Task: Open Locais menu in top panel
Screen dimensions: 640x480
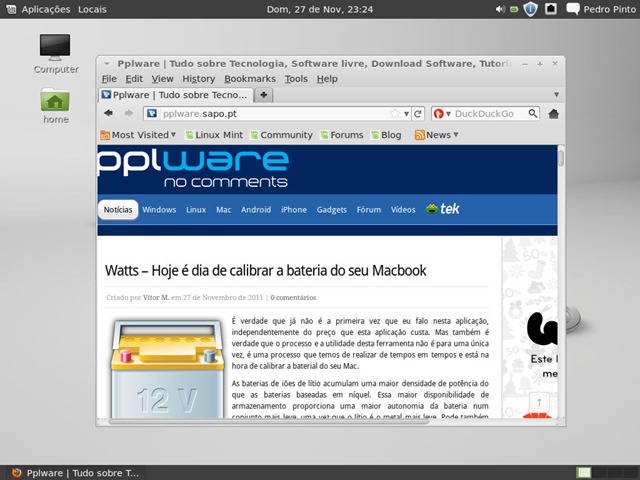Action: [92, 9]
